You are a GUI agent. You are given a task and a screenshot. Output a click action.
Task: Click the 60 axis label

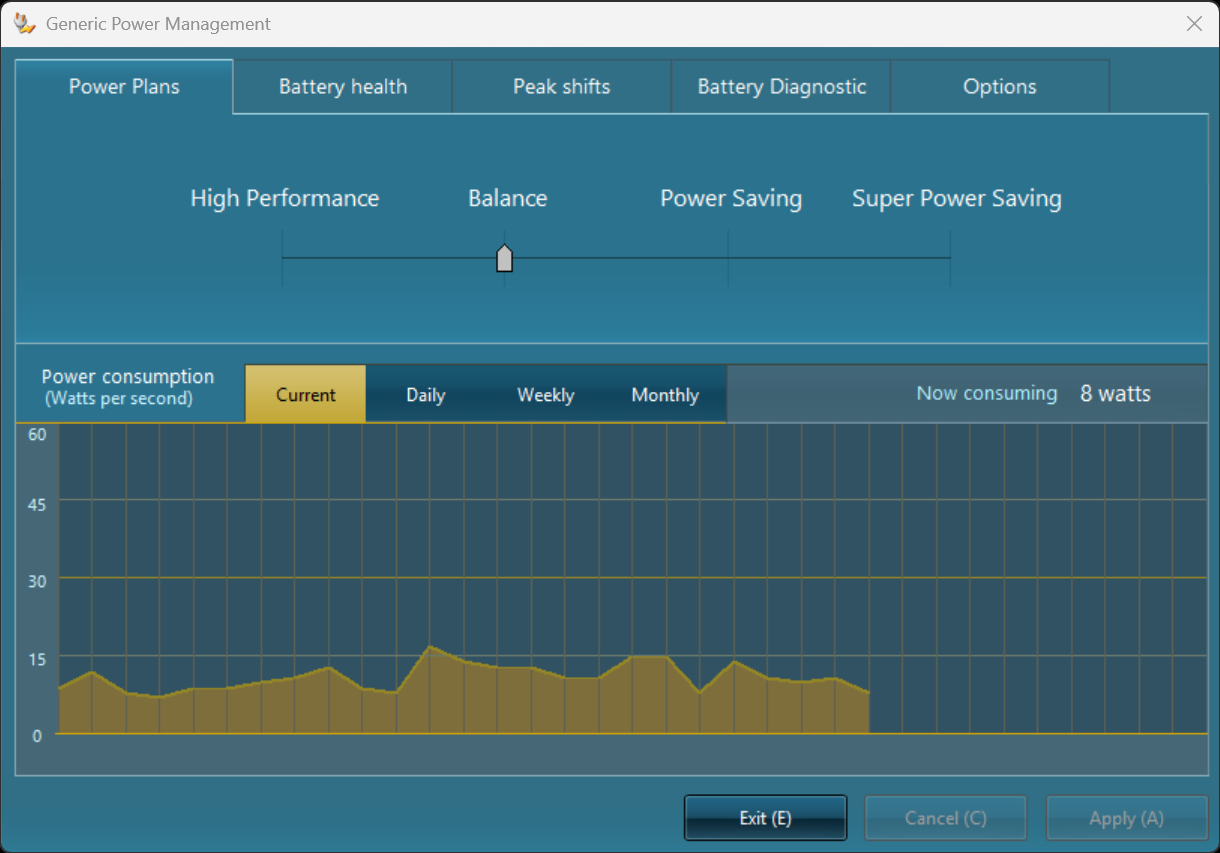tap(37, 434)
